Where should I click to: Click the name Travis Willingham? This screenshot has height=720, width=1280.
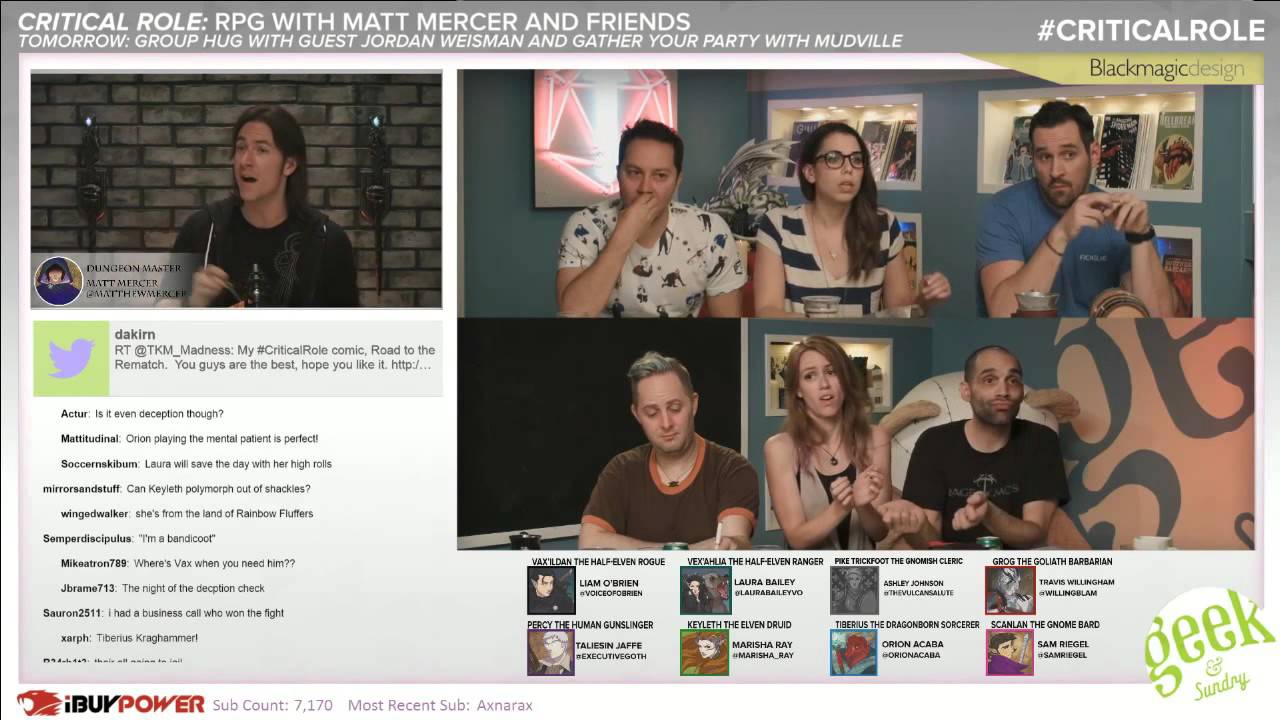[1076, 582]
